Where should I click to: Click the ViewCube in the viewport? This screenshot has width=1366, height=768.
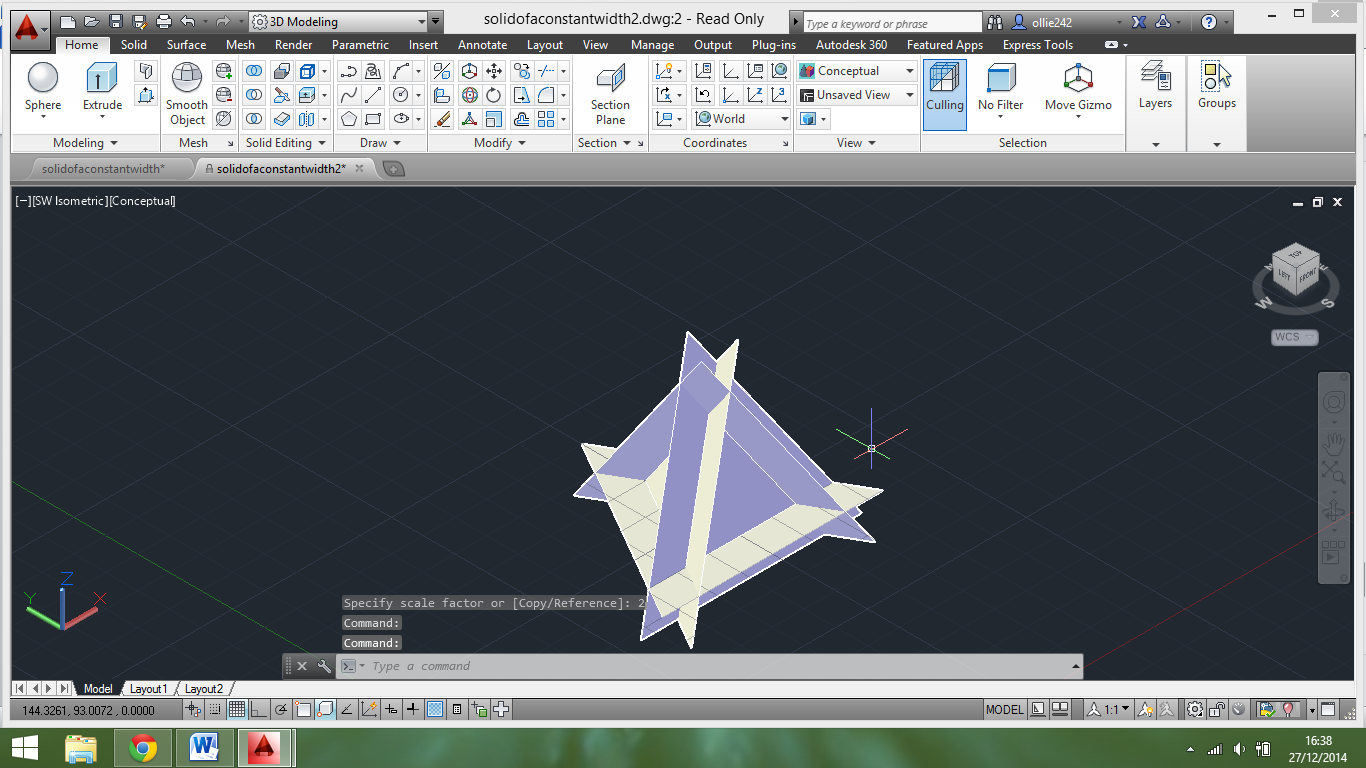tap(1296, 272)
